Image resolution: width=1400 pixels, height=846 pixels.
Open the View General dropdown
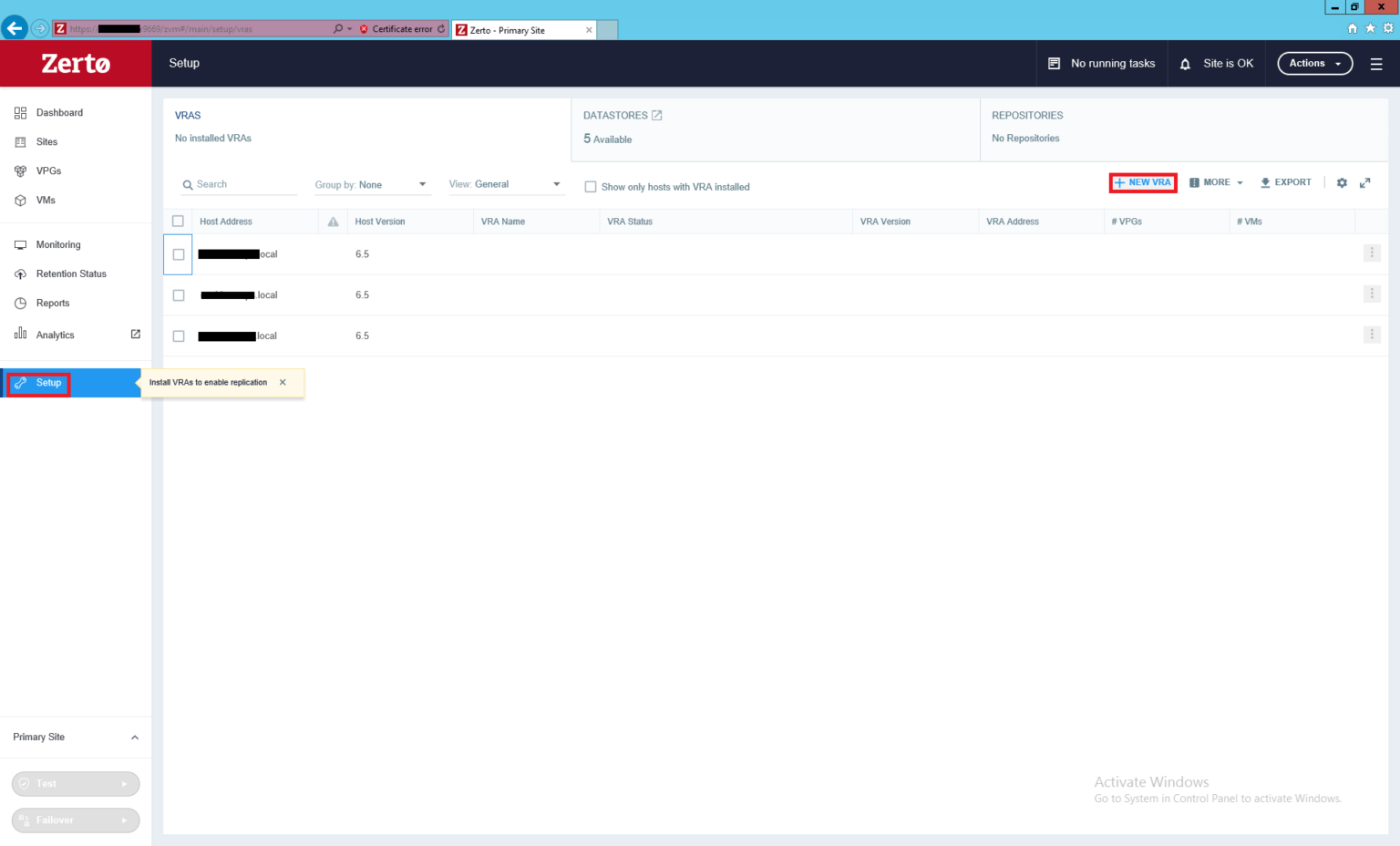(x=505, y=184)
